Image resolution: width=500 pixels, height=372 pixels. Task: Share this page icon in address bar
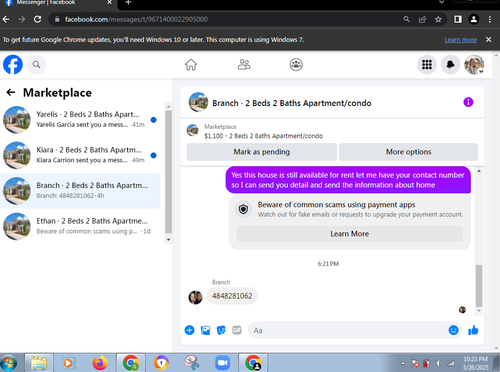422,19
